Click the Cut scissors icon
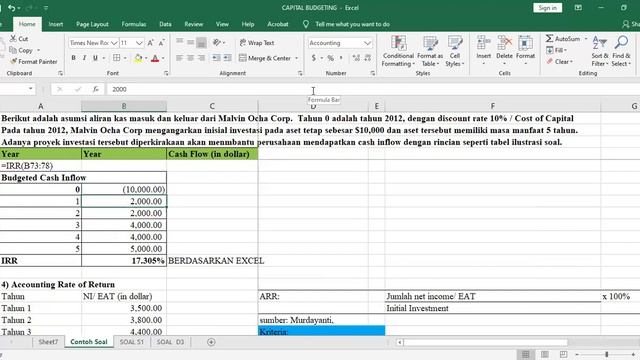This screenshot has width=640, height=360. 13,38
